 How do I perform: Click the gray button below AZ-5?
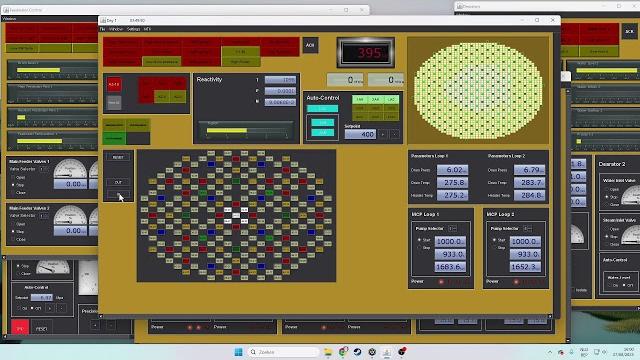(114, 102)
